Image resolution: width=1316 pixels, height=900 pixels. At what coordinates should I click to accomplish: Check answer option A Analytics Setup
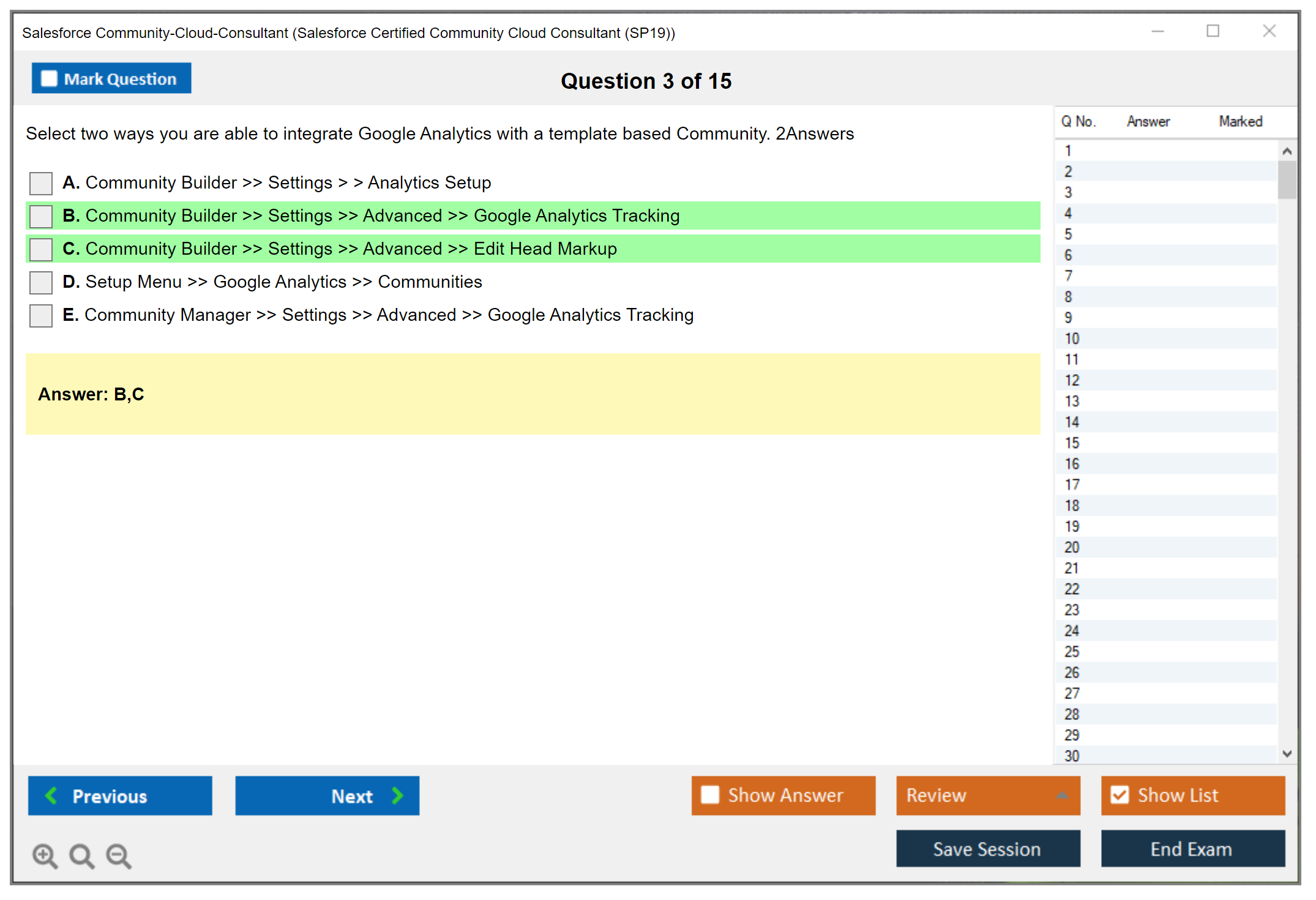point(41,183)
